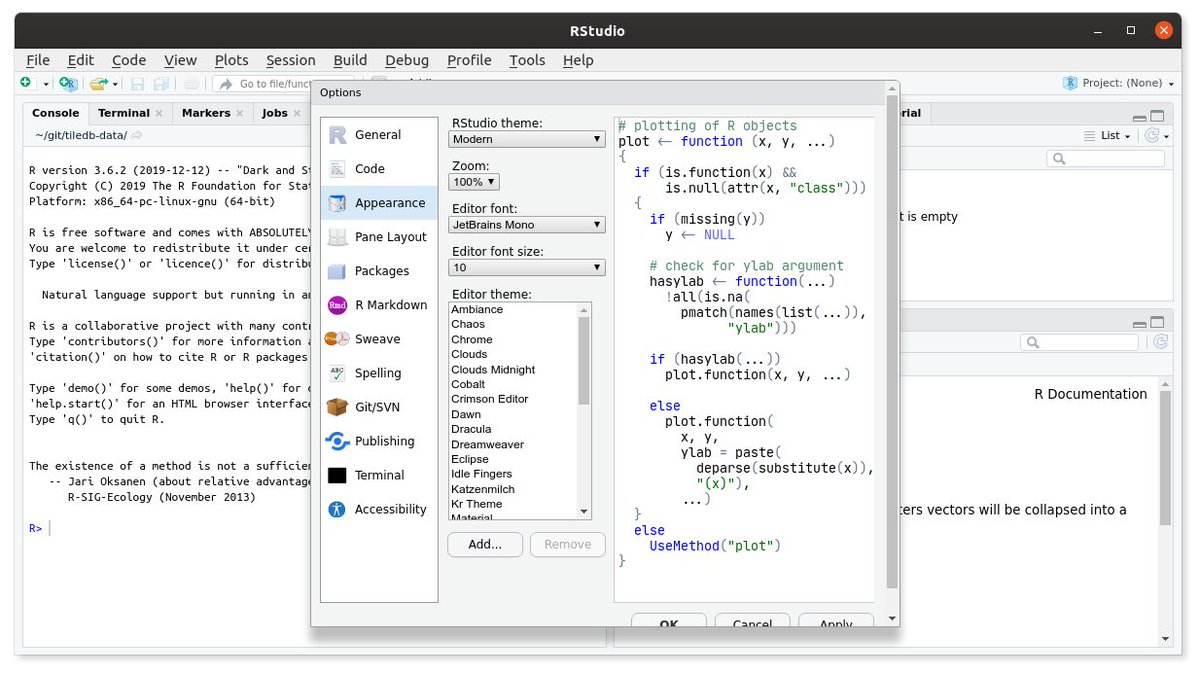Open the Session menu

pos(290,60)
